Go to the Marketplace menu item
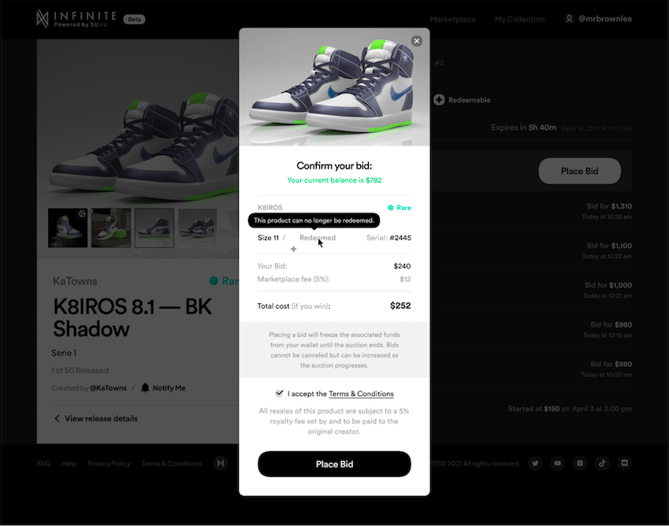Viewport: 669px width, 526px height. 453,19
